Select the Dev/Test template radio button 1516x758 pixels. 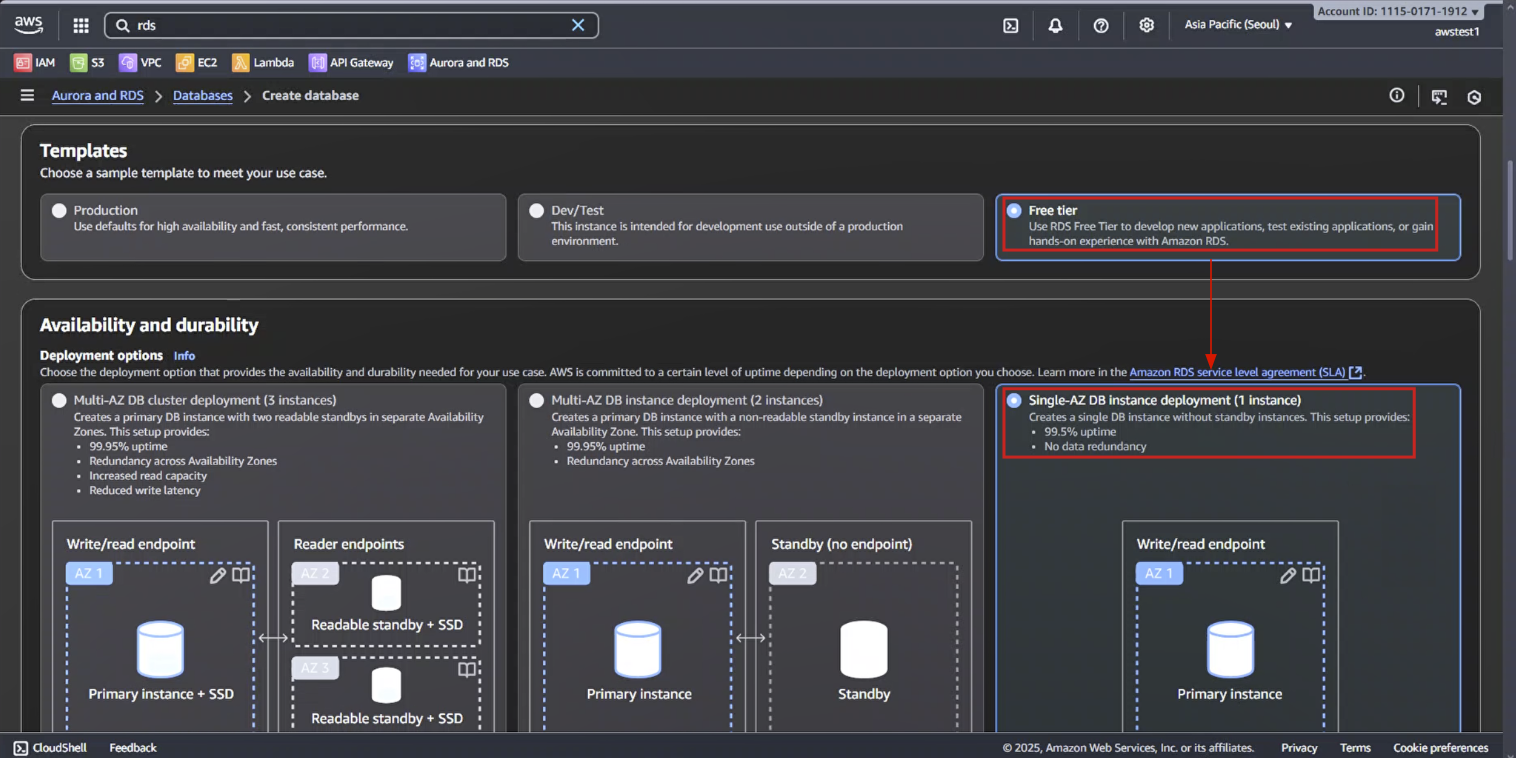(x=537, y=210)
